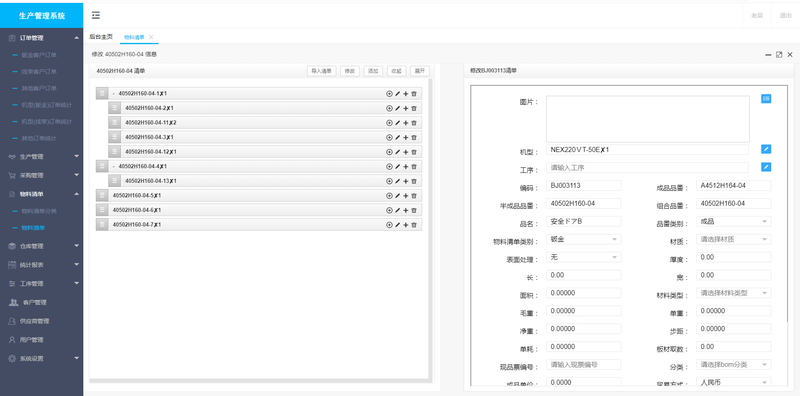This screenshot has height=396, width=800.
Task: Click drag handle of row 40502H160-04-5
Action: (102, 195)
